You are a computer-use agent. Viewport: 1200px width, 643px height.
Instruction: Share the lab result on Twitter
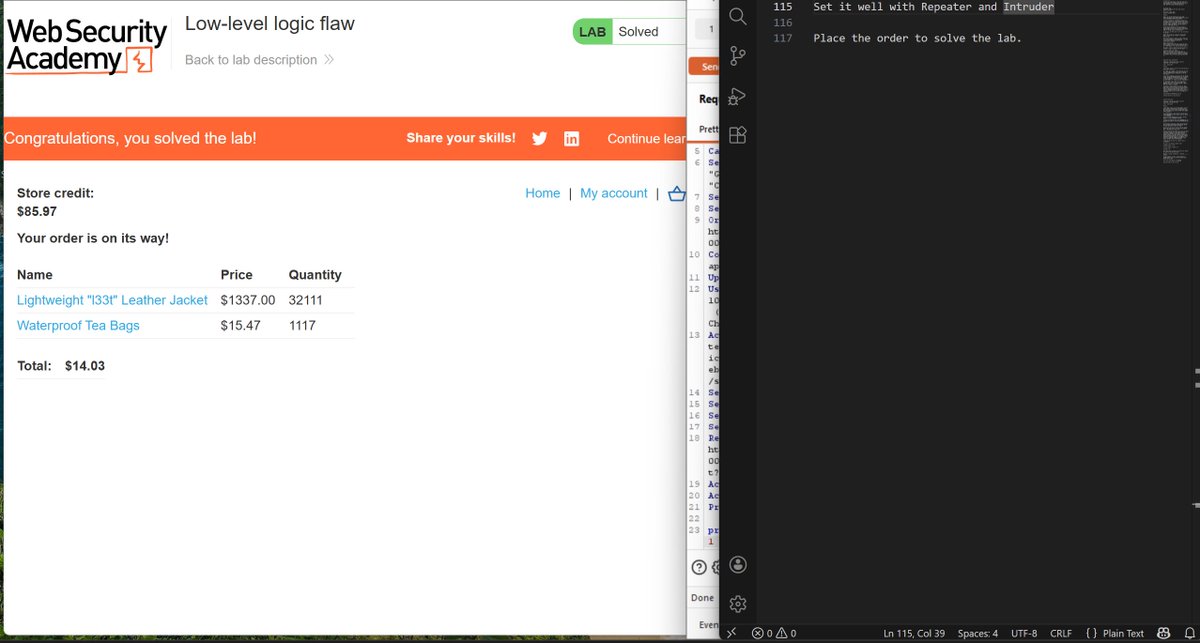[x=539, y=139]
